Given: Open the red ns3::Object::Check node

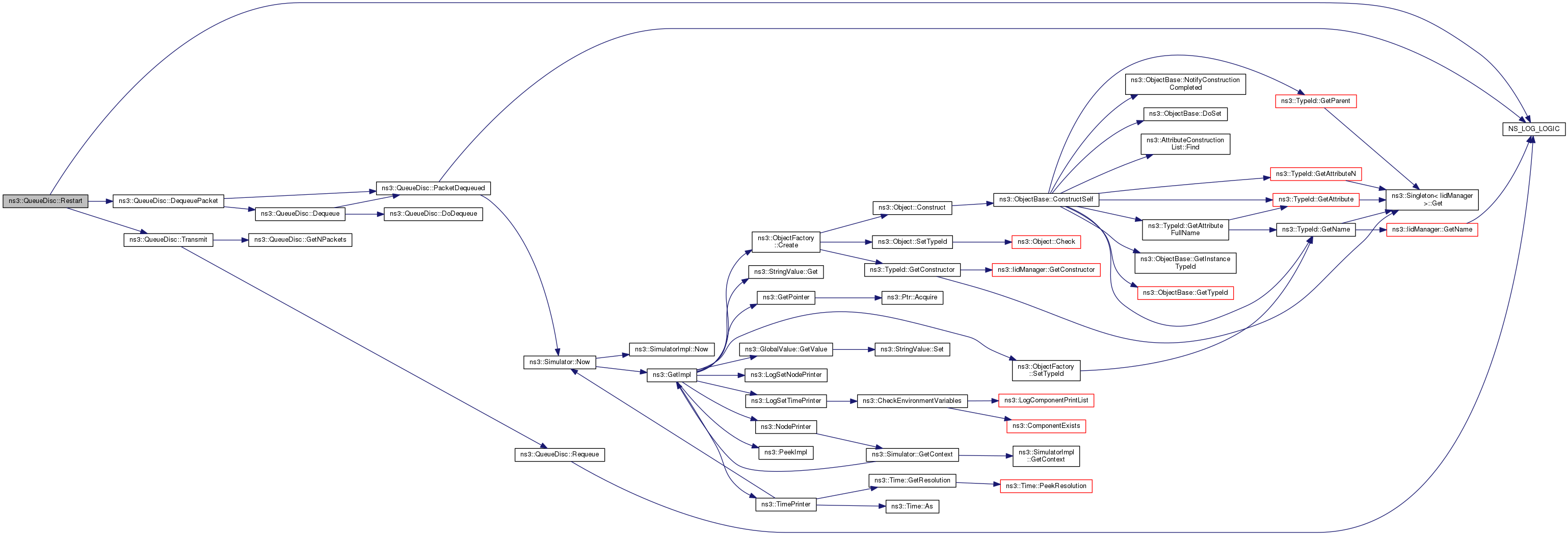Looking at the screenshot, I should [x=1046, y=242].
